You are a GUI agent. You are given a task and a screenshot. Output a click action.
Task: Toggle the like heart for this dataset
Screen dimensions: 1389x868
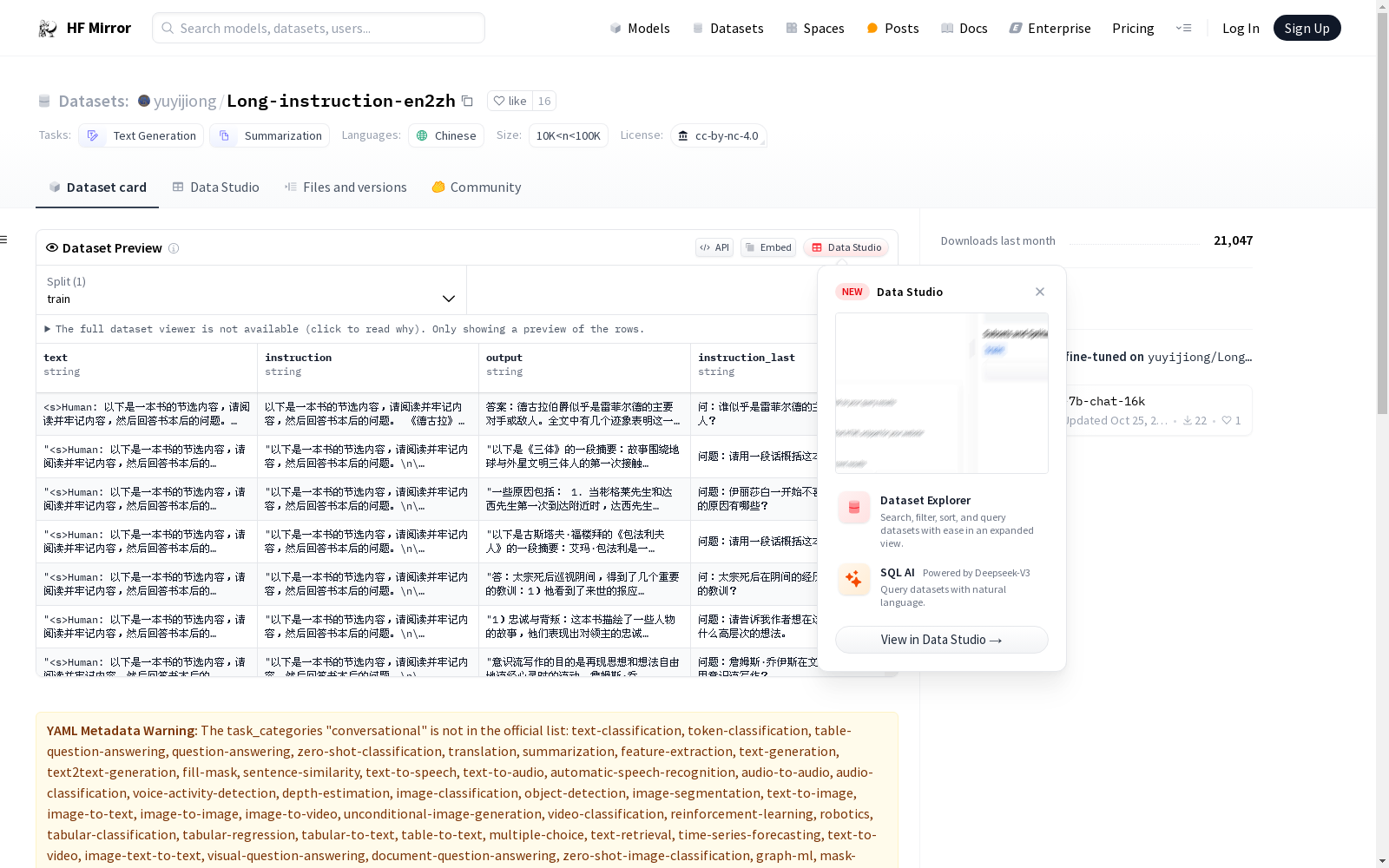click(x=499, y=101)
